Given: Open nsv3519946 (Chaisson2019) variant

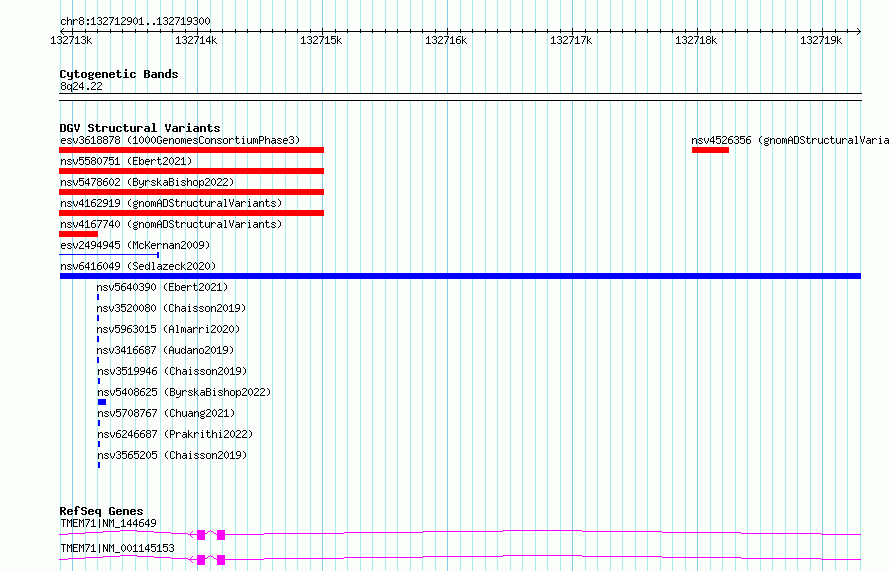Looking at the screenshot, I should (x=172, y=371).
